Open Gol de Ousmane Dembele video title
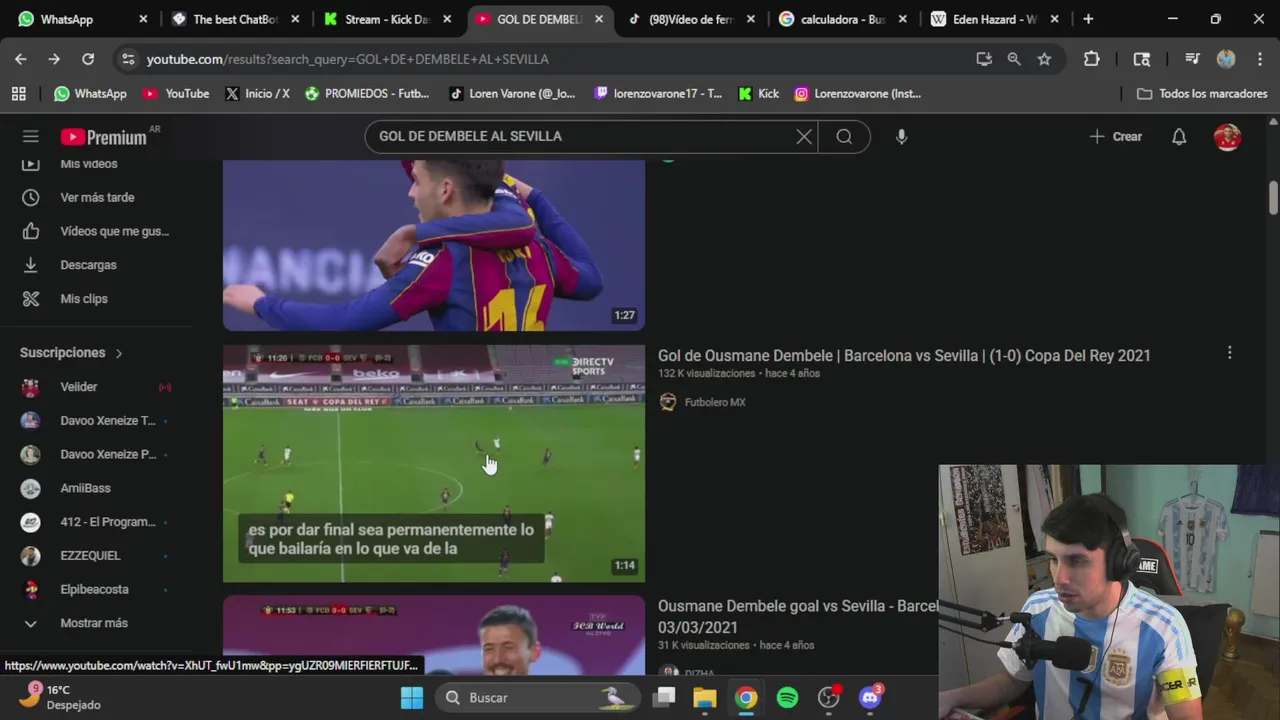 pos(904,356)
